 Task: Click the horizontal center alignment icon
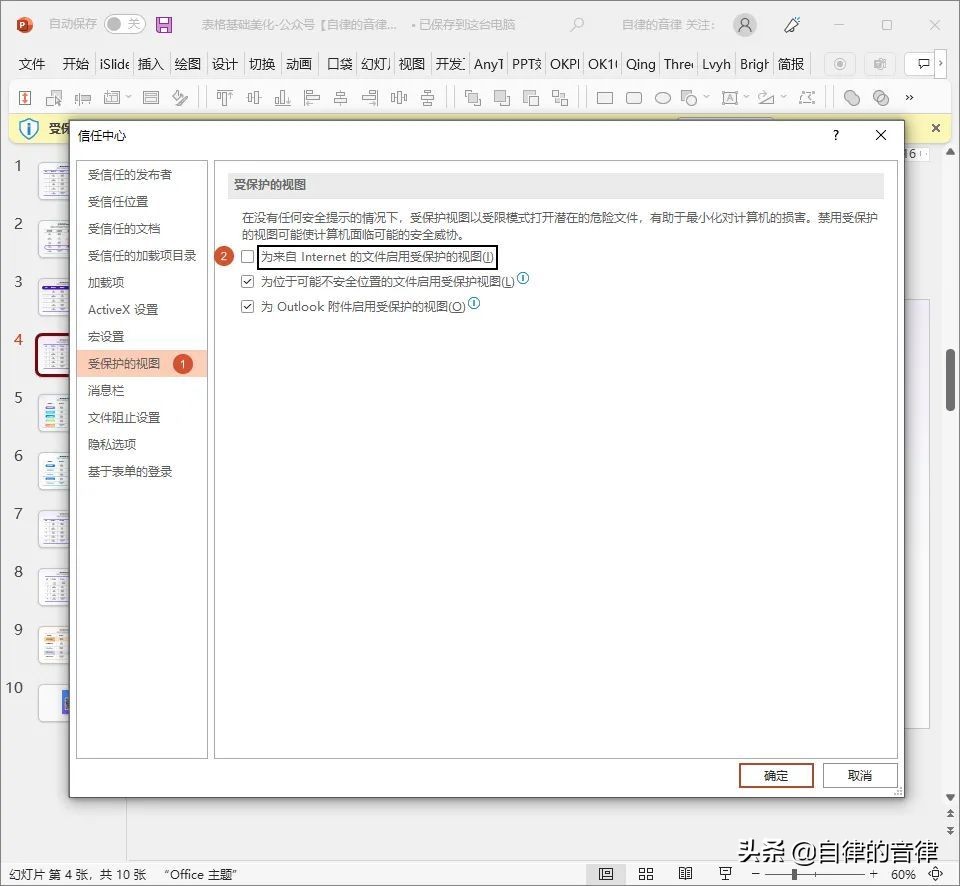click(x=341, y=97)
